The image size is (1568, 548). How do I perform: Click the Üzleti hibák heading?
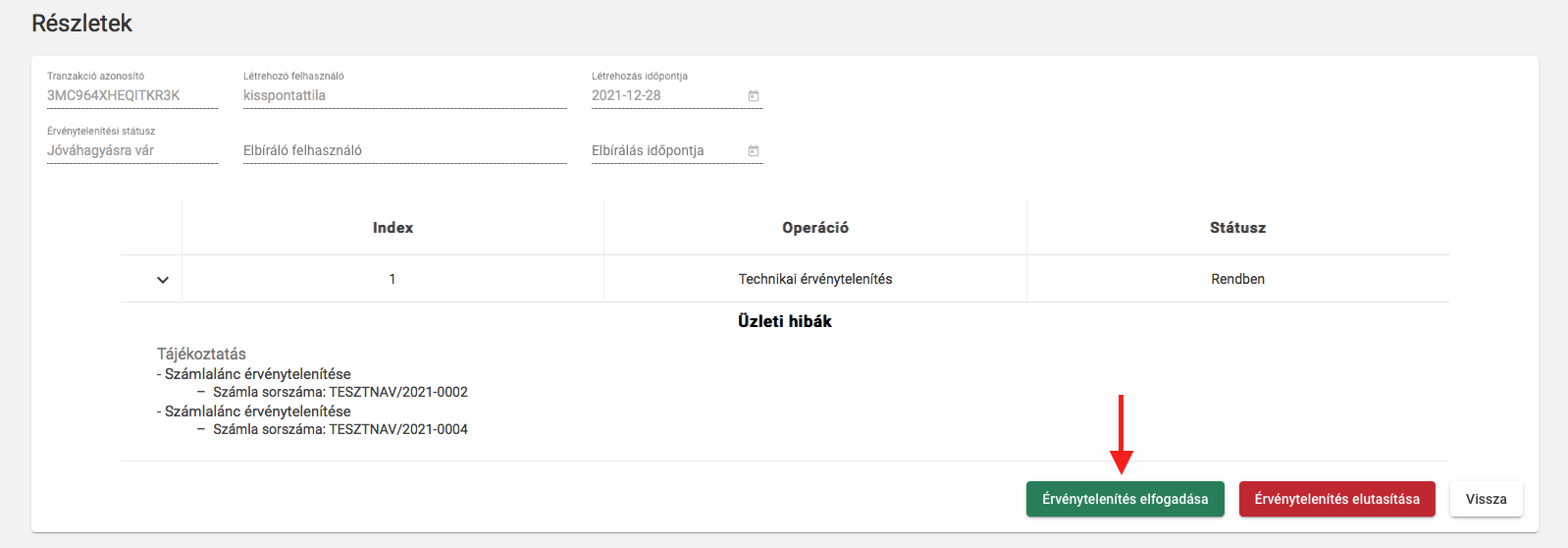[x=785, y=321]
